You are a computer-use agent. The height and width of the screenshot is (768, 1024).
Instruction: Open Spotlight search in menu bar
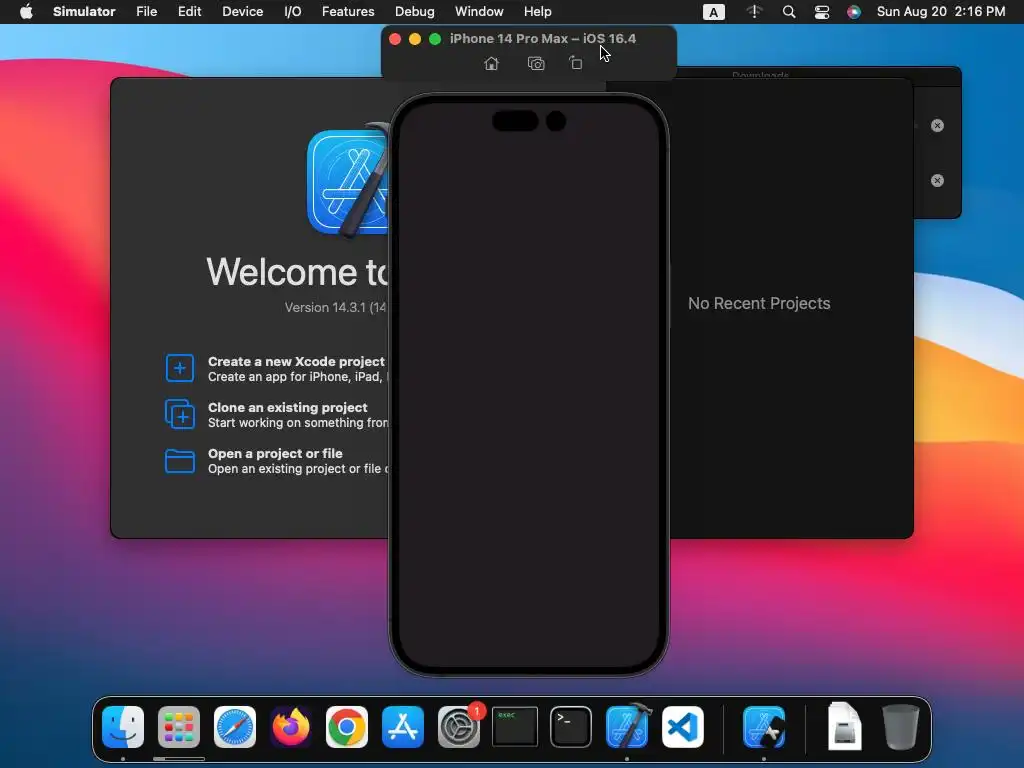pyautogui.click(x=789, y=12)
